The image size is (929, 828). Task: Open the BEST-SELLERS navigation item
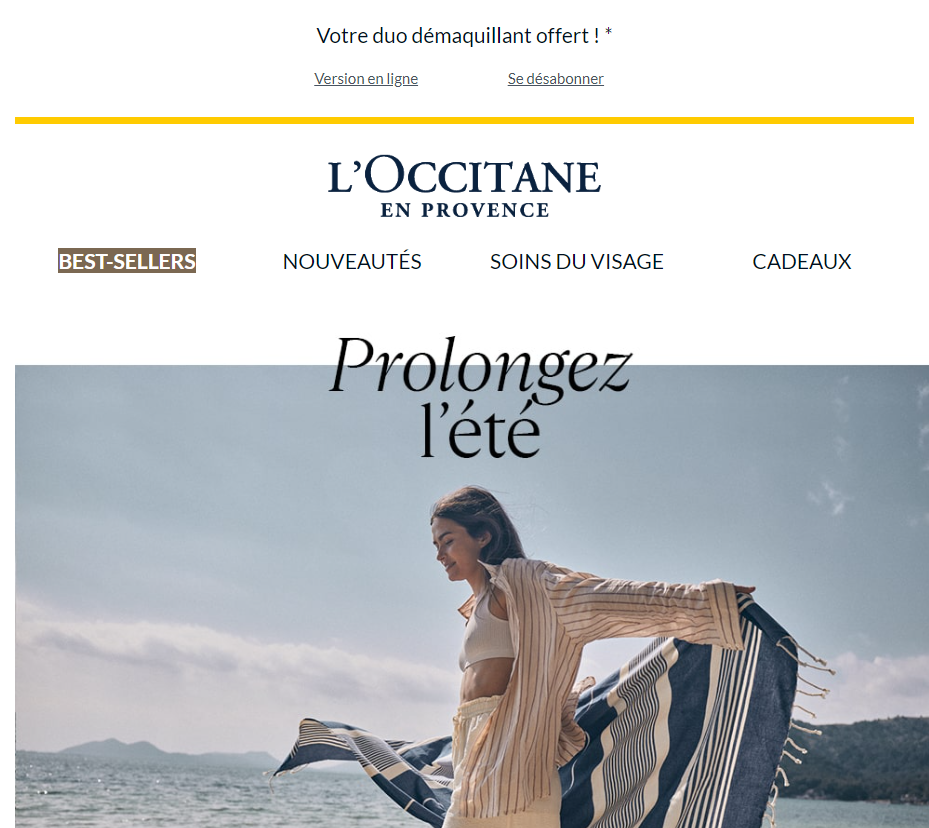tap(127, 261)
